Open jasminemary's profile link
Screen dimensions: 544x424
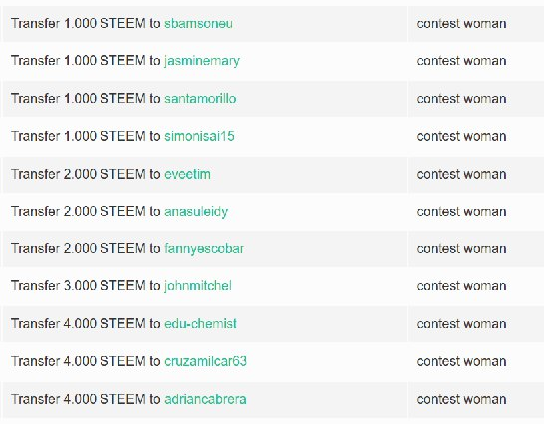pos(202,61)
